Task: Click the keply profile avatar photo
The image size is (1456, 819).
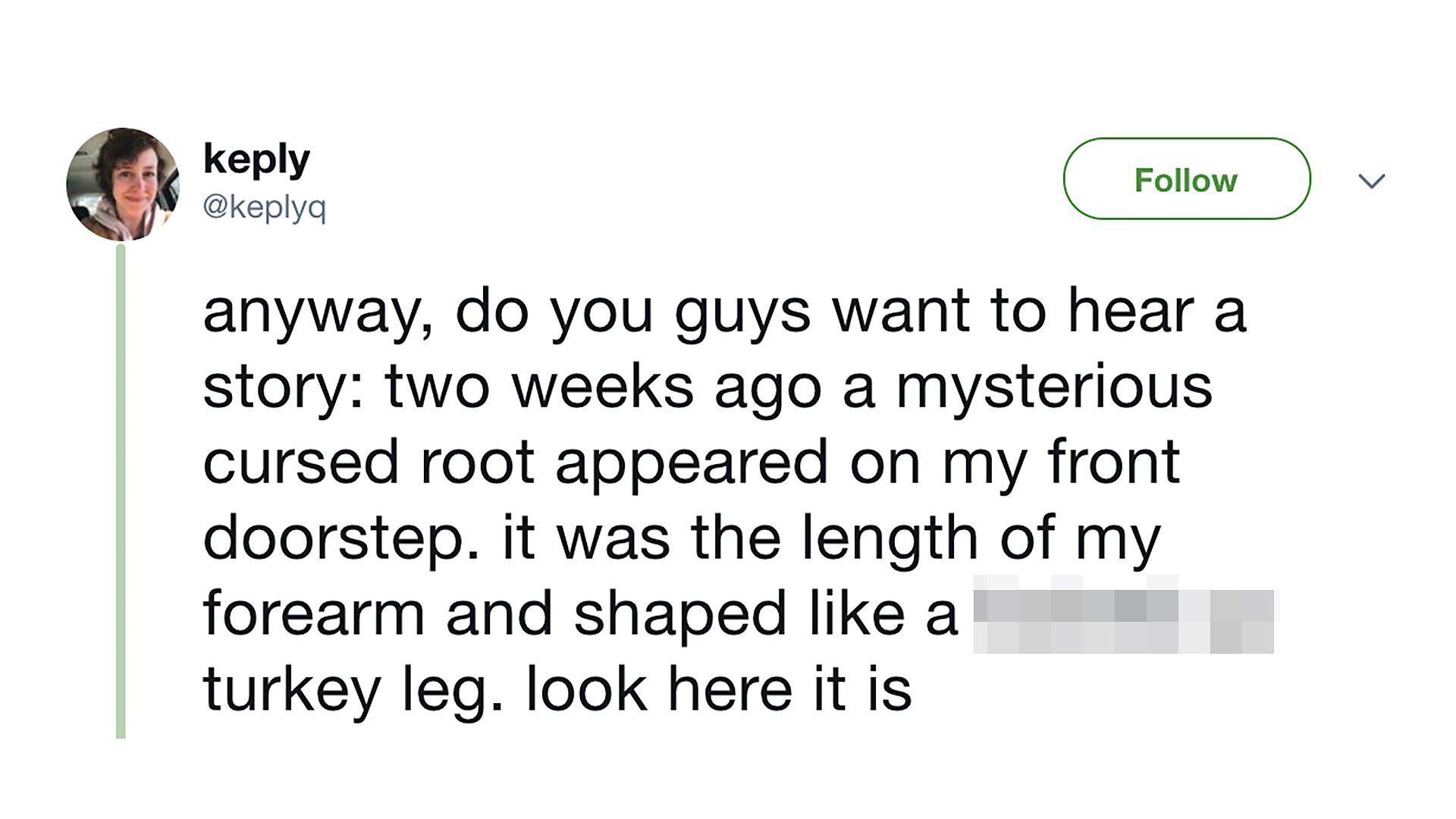Action: [123, 184]
